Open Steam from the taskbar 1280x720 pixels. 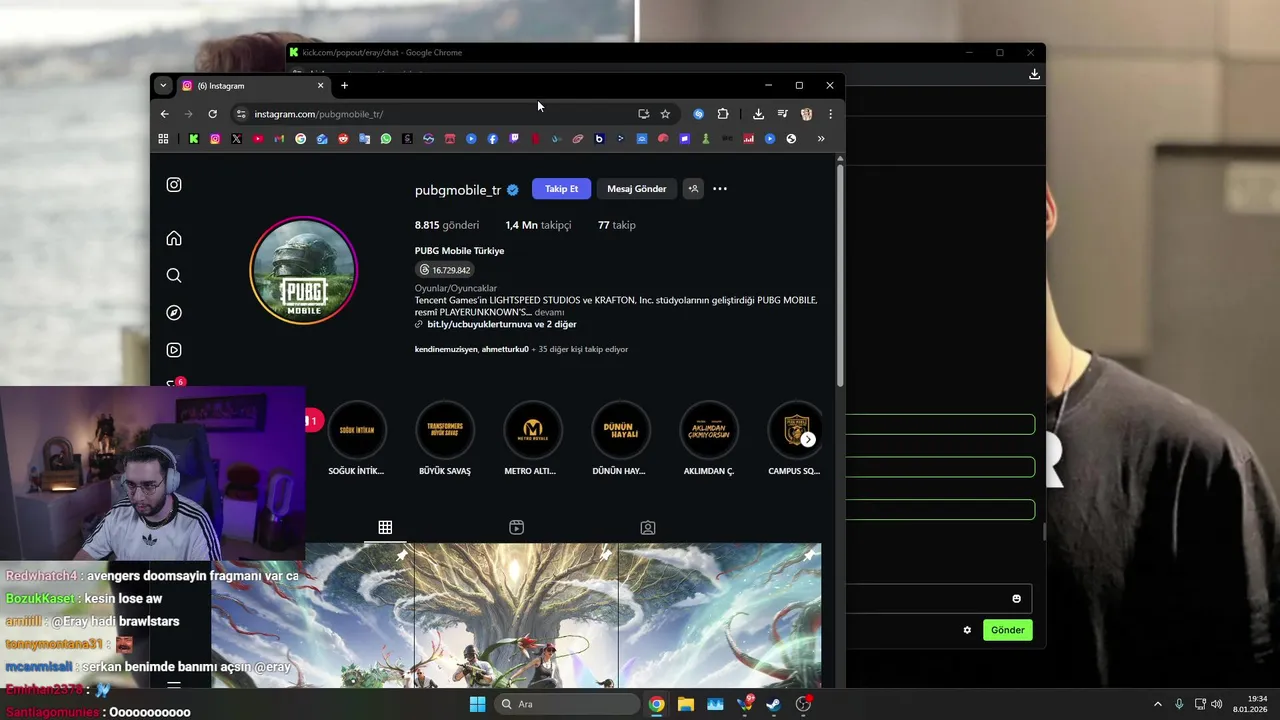[x=774, y=704]
